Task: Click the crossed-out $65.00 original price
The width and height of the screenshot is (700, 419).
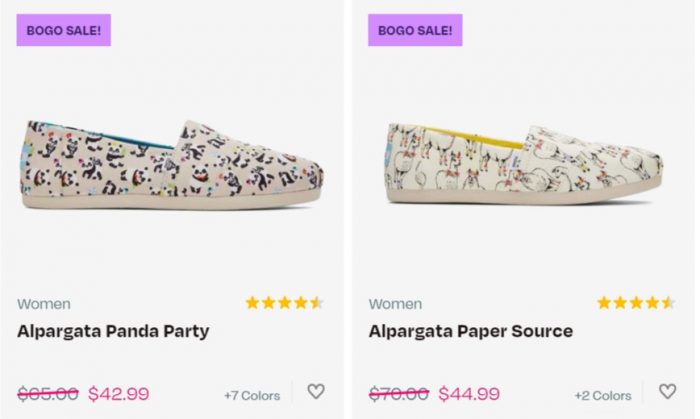Action: (48, 394)
